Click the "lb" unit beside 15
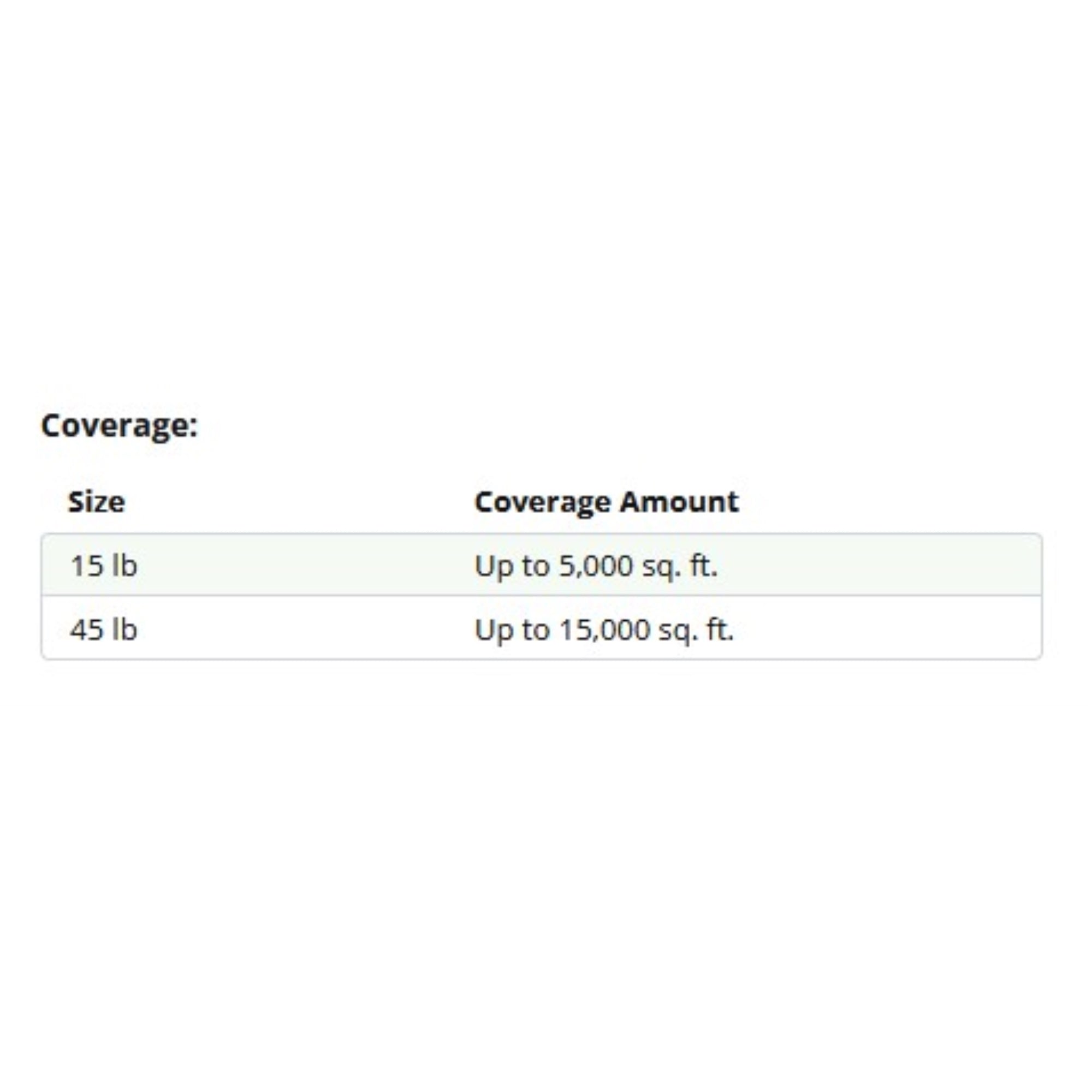Screen dimensions: 1092x1092 [124, 565]
